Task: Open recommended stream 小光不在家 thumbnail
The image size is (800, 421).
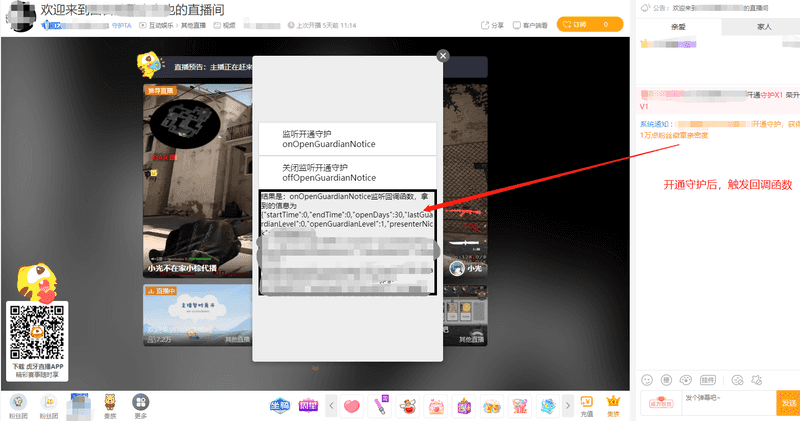Action: click(x=197, y=181)
